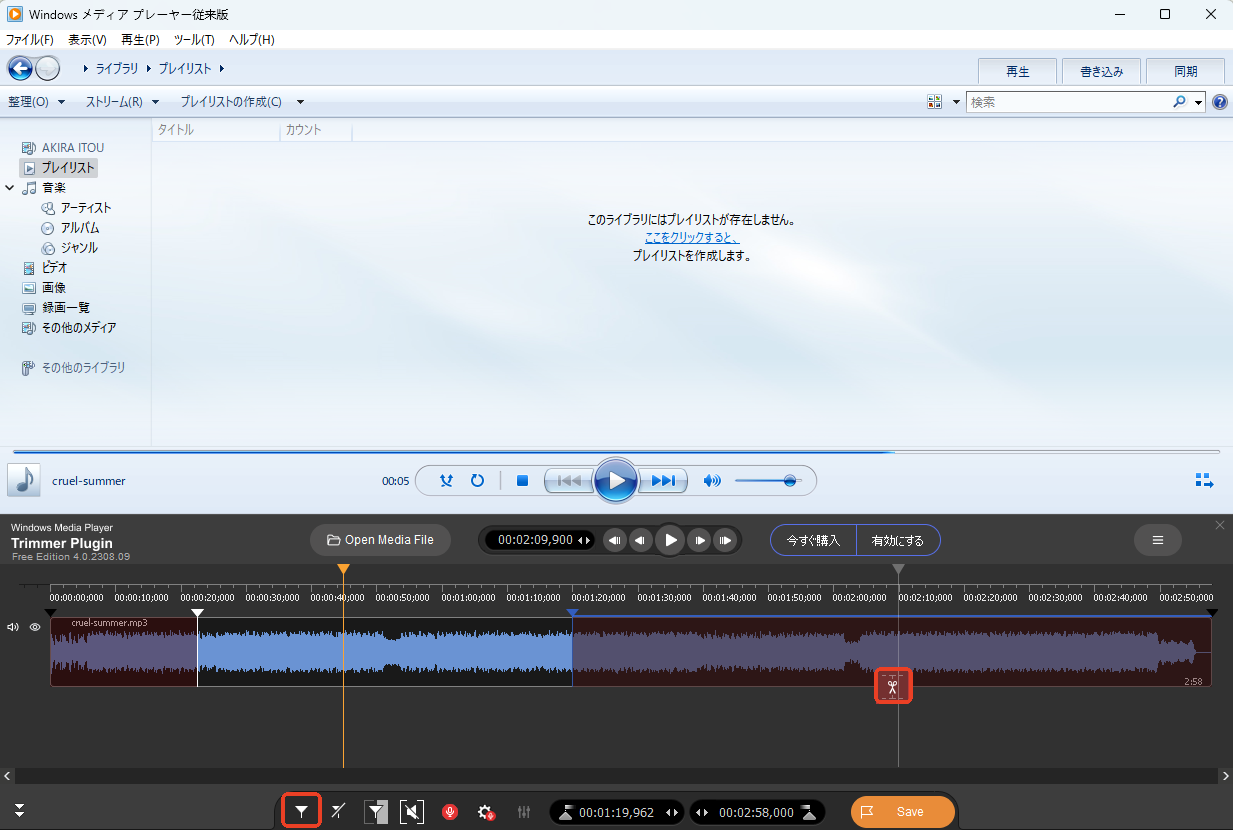Expand the 整理(O) dropdown menu
This screenshot has height=830, width=1233.
[x=36, y=102]
